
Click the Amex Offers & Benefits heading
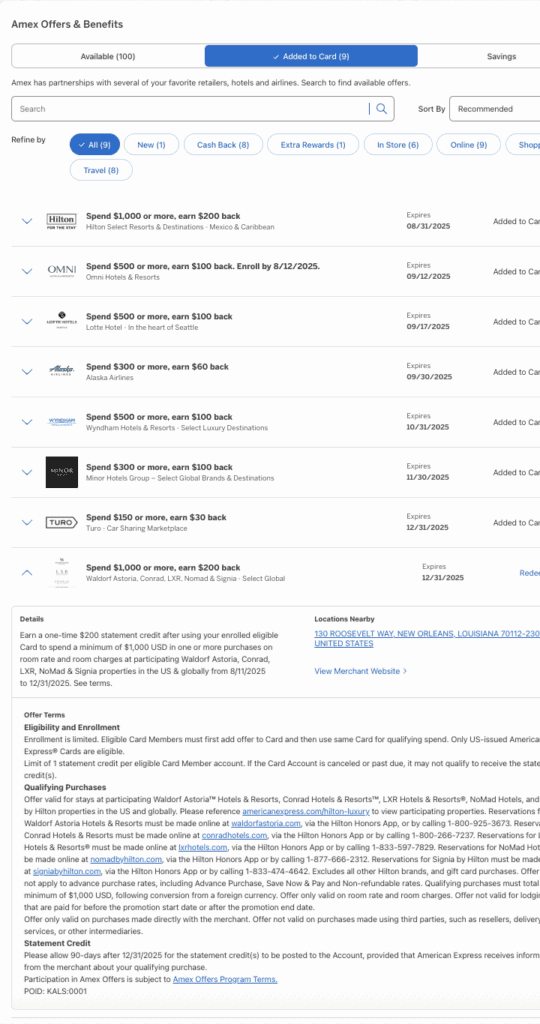pyautogui.click(x=67, y=24)
